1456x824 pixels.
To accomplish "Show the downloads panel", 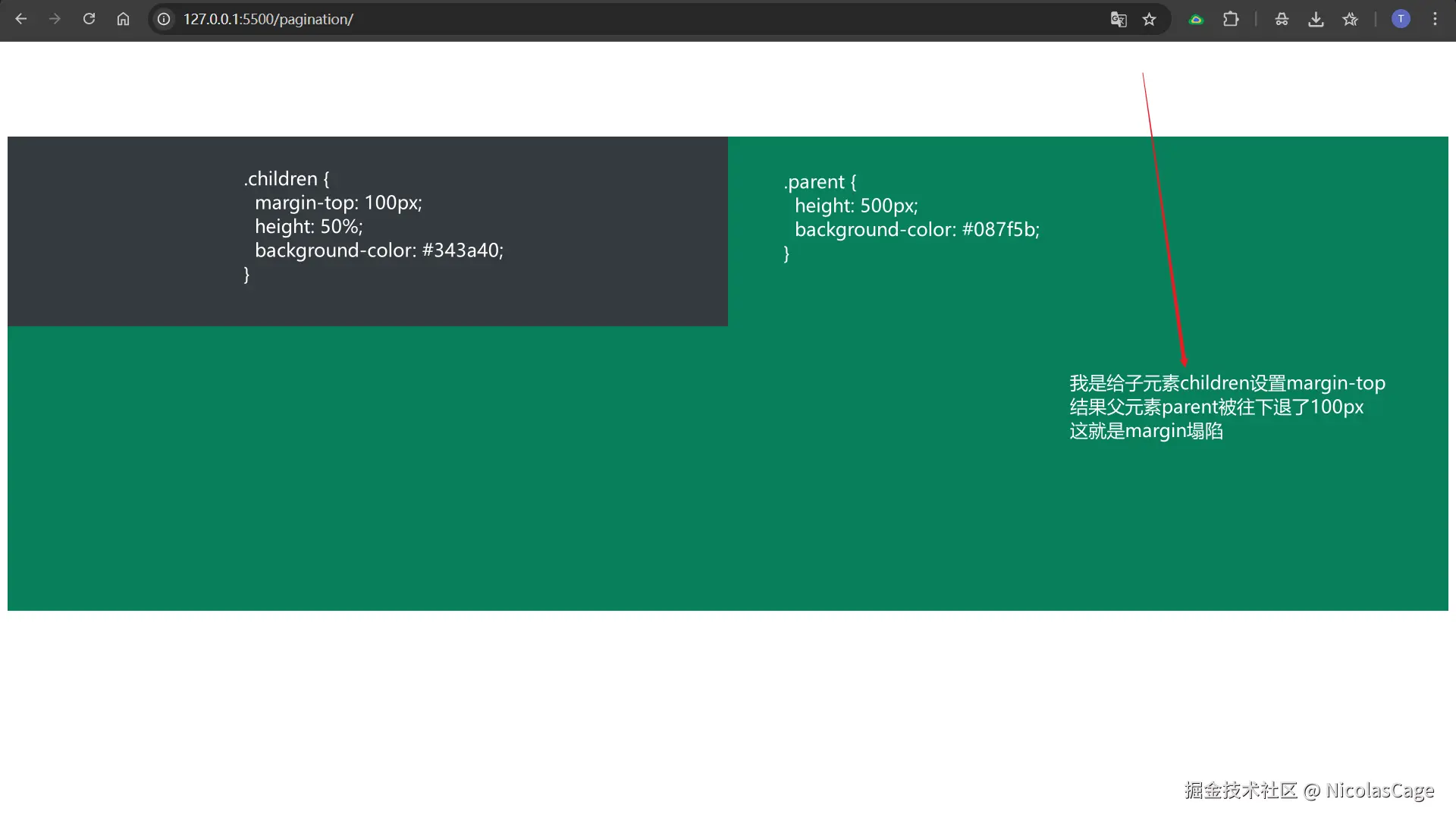I will click(x=1316, y=19).
